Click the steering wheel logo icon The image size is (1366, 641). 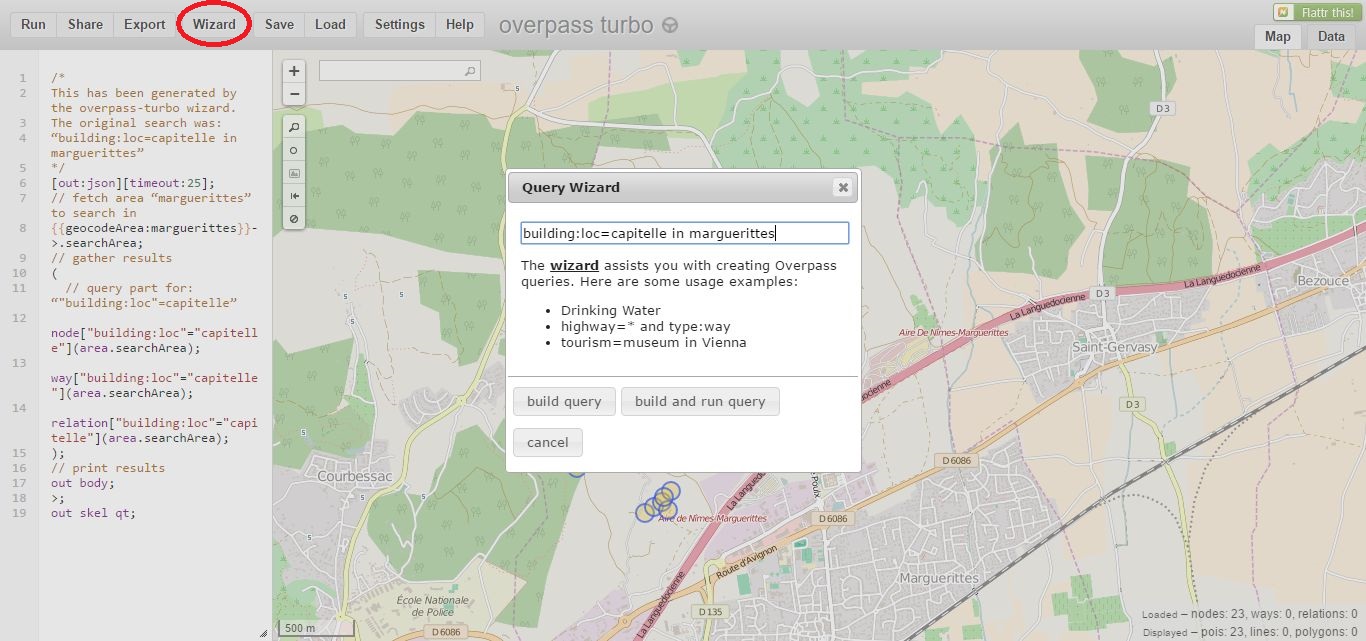tap(670, 25)
